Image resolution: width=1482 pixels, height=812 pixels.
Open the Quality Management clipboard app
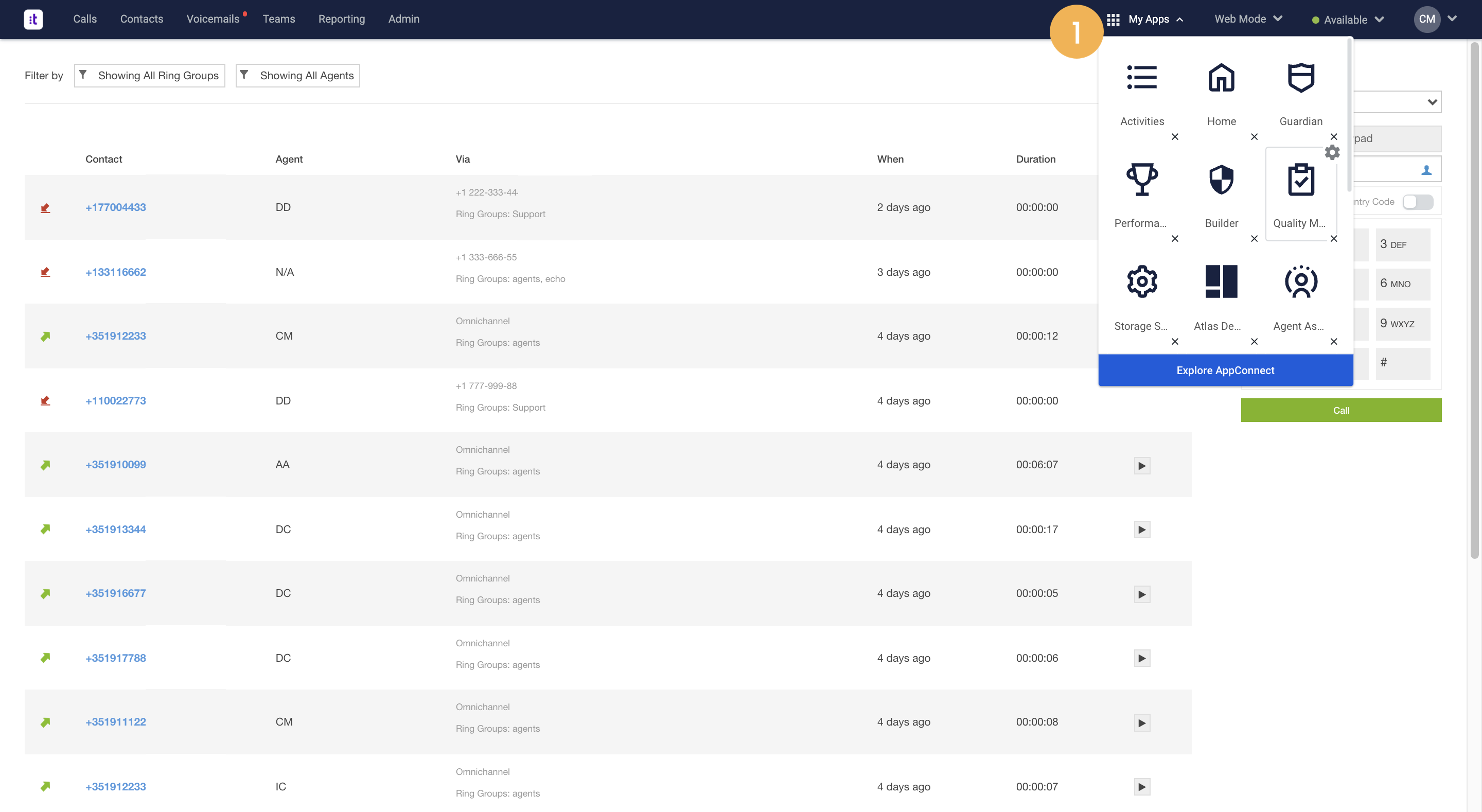pos(1301,195)
